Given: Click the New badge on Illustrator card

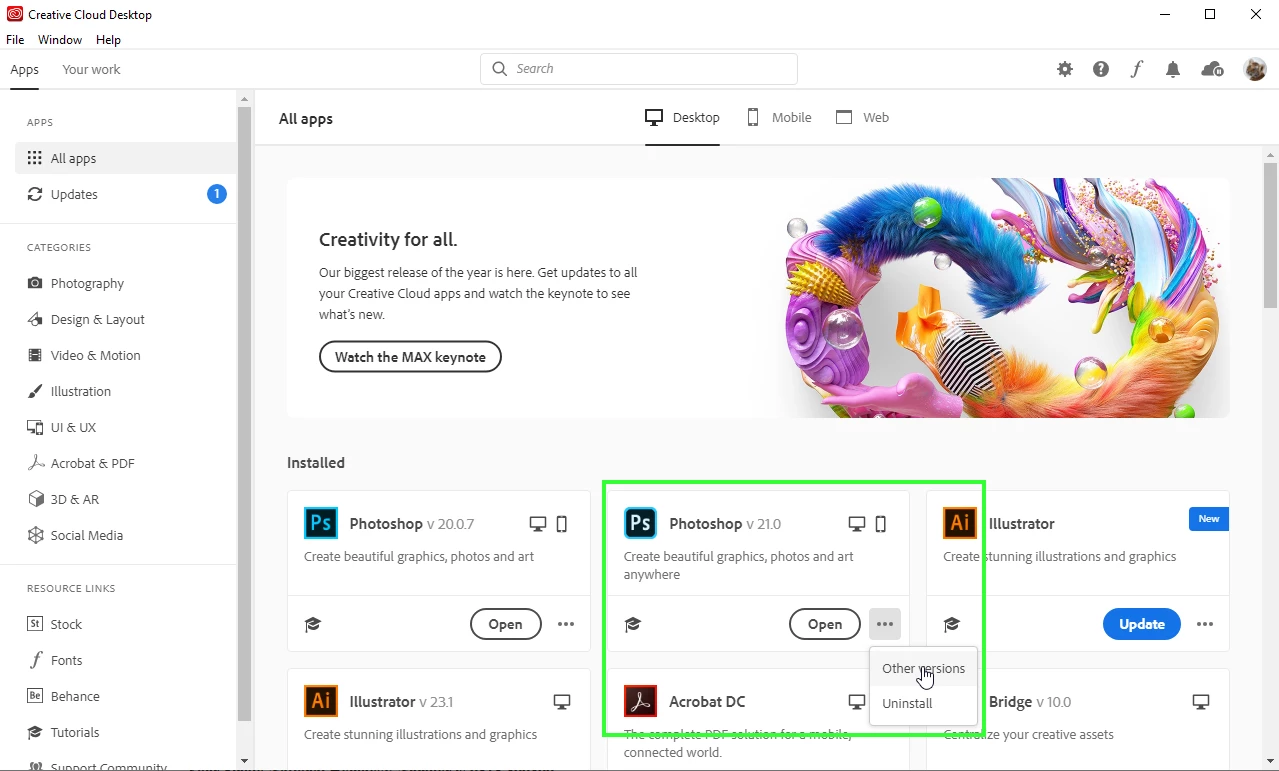Looking at the screenshot, I should [x=1209, y=519].
